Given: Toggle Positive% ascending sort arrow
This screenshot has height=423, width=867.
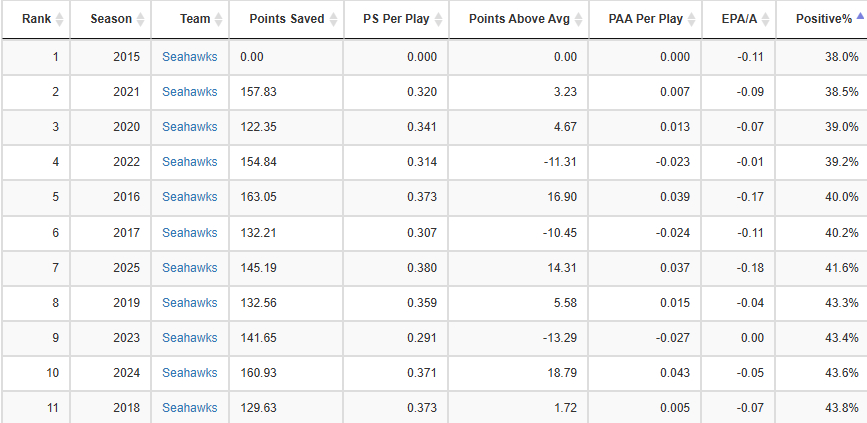Looking at the screenshot, I should tap(859, 19).
